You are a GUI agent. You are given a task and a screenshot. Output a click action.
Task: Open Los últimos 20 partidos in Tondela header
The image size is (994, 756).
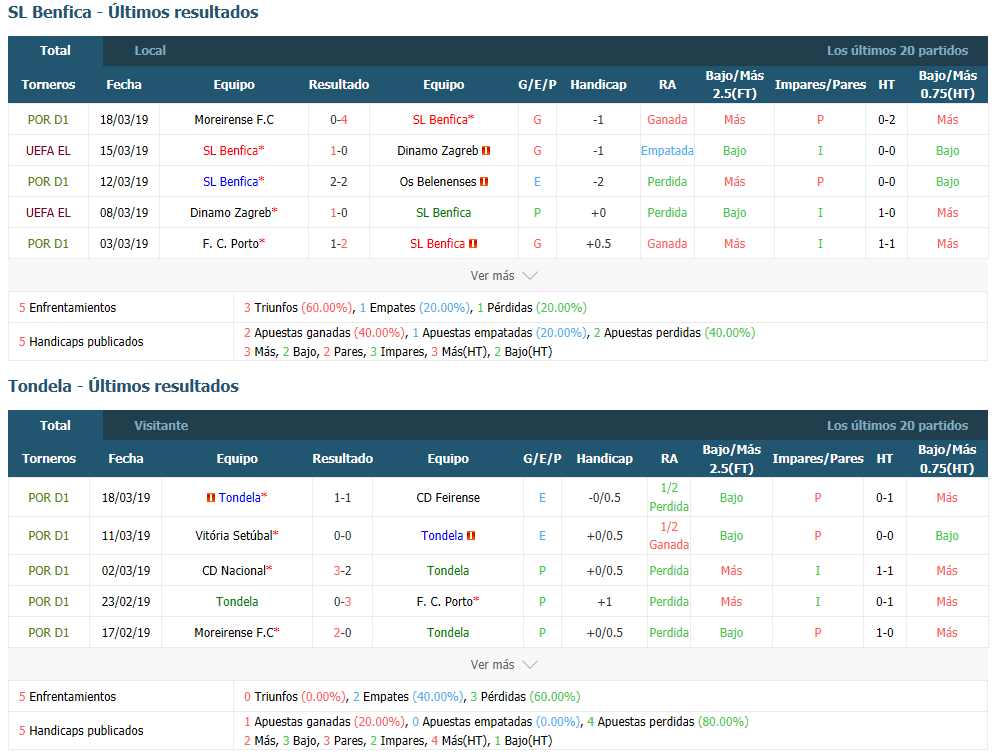pyautogui.click(x=897, y=425)
